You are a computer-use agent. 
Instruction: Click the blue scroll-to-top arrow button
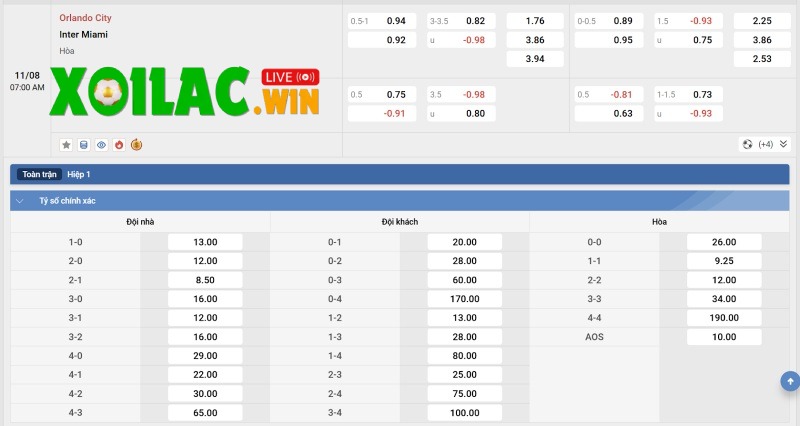tap(790, 381)
